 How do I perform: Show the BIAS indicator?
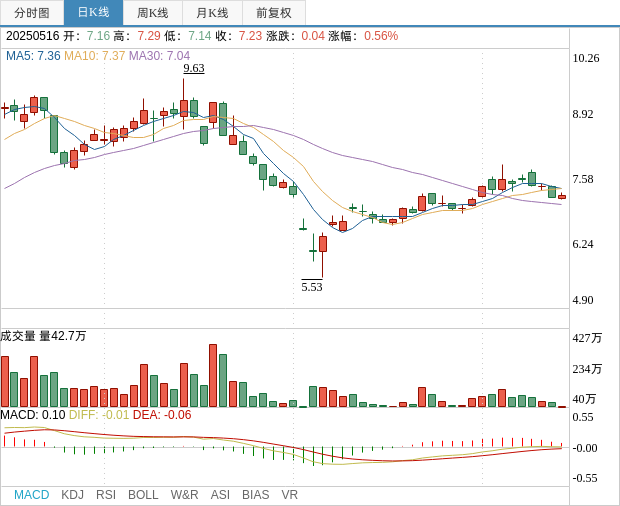tap(255, 495)
